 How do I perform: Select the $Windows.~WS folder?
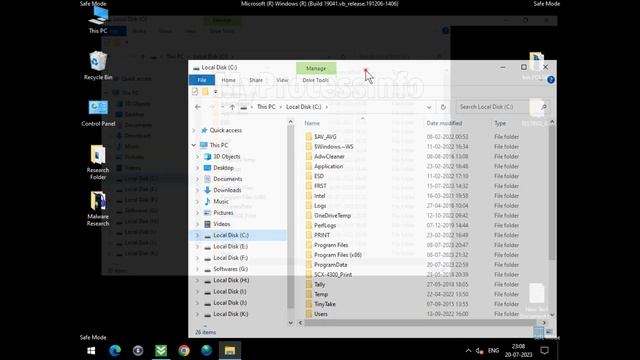(333, 147)
